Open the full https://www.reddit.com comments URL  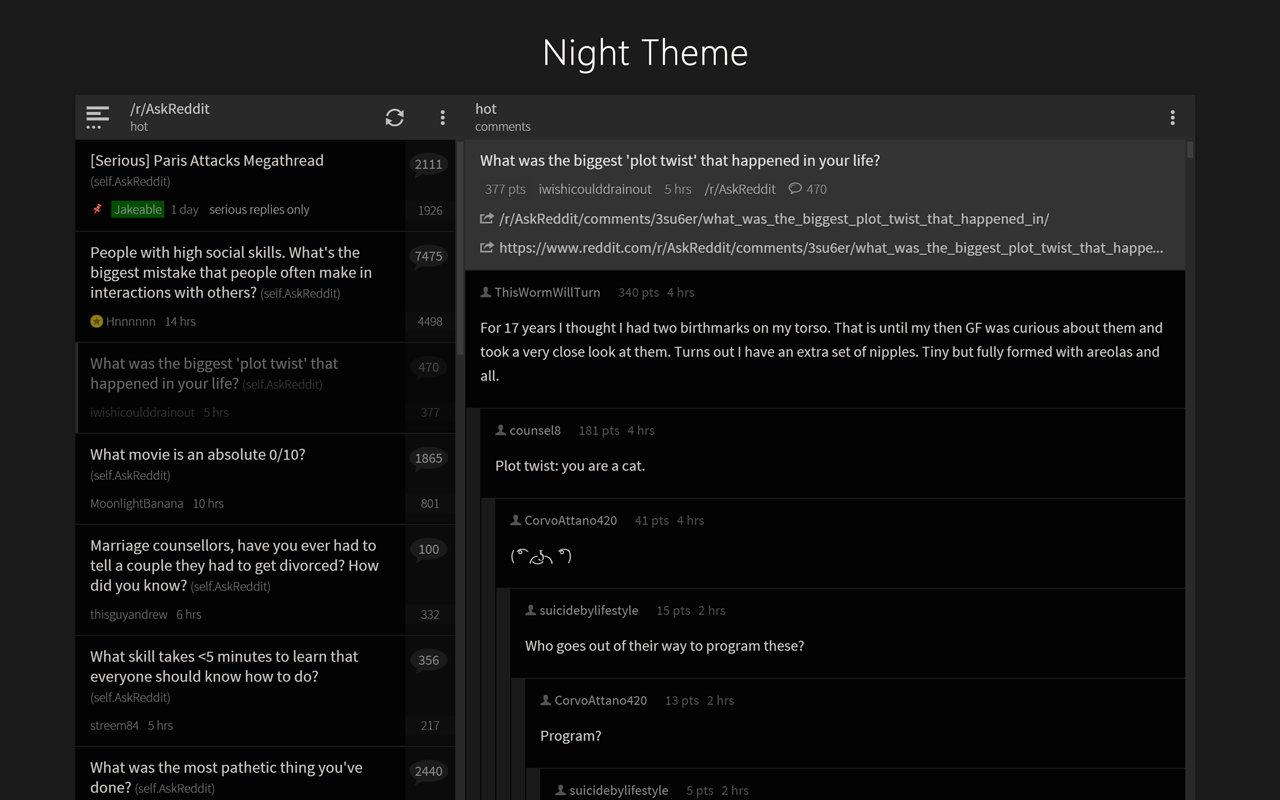click(831, 247)
